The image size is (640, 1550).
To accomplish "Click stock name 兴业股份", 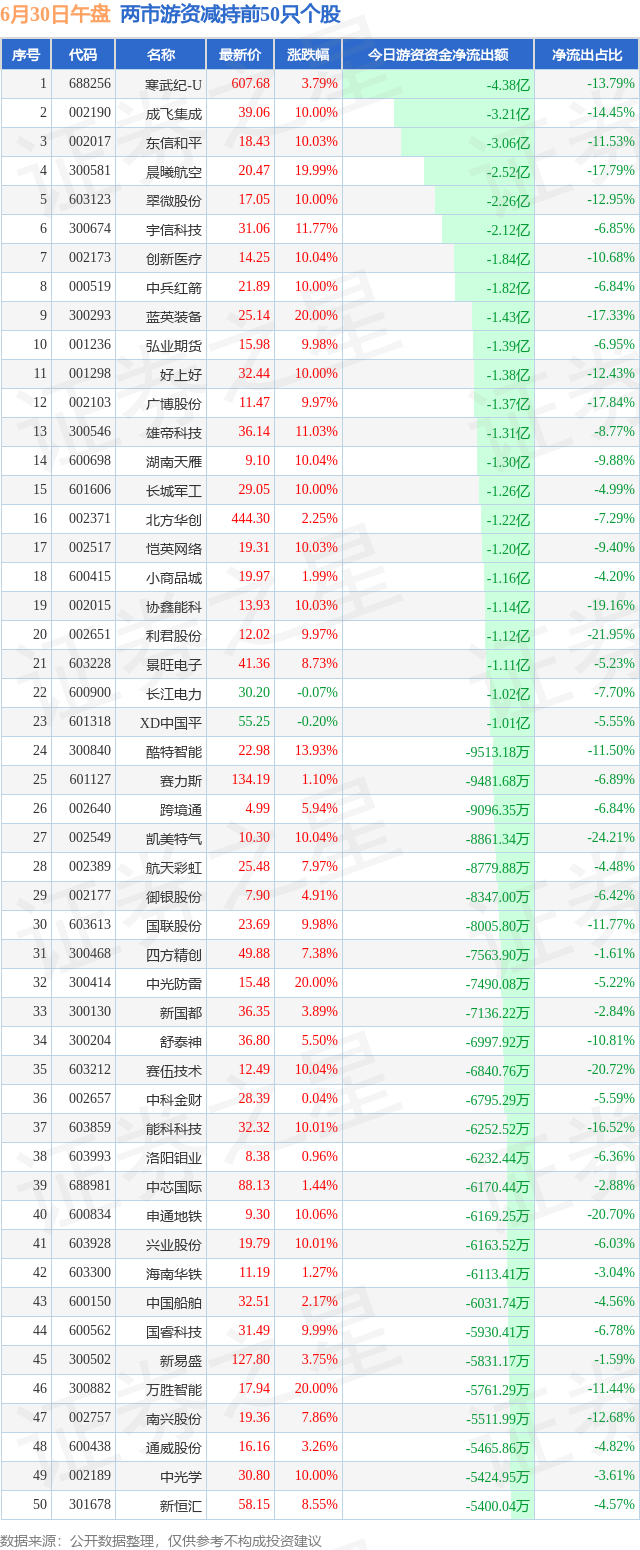I will tap(173, 1244).
